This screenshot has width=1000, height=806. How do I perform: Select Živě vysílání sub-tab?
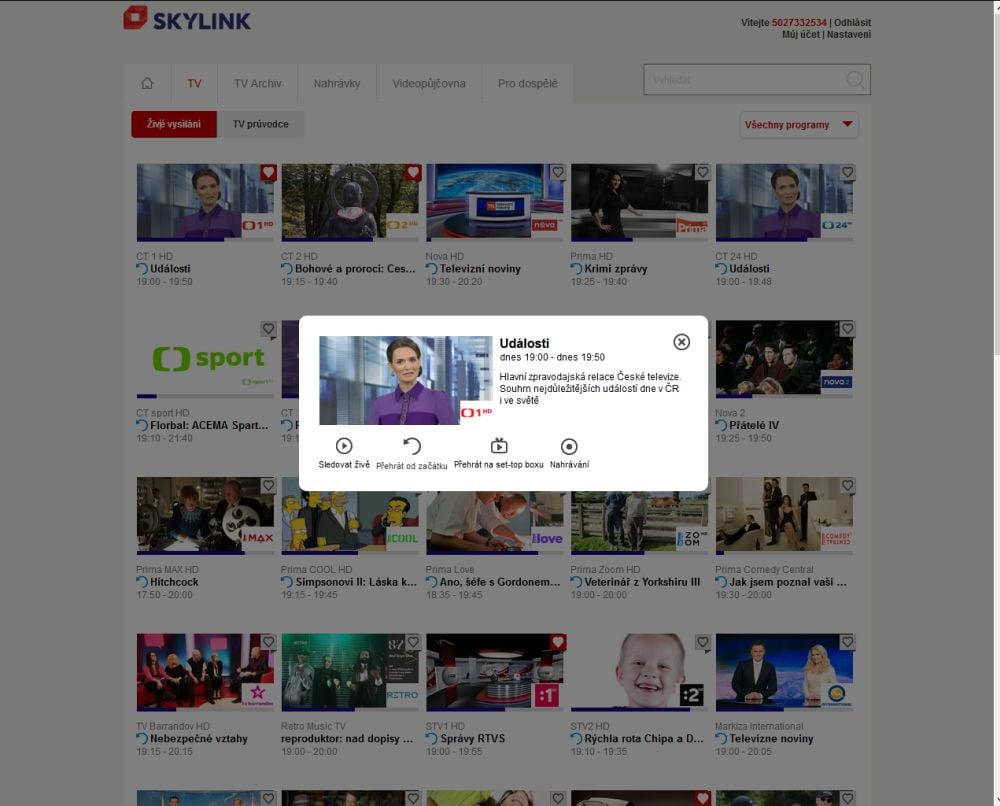point(174,124)
